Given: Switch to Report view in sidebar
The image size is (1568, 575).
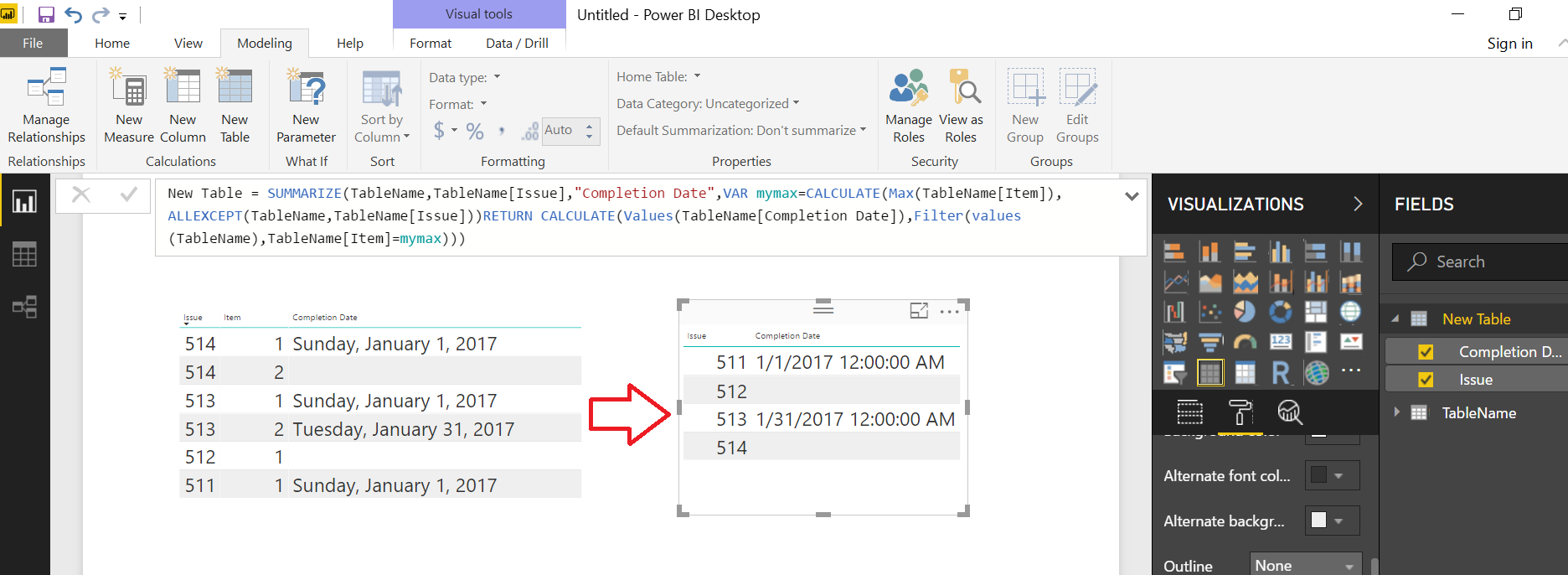Looking at the screenshot, I should pos(24,201).
